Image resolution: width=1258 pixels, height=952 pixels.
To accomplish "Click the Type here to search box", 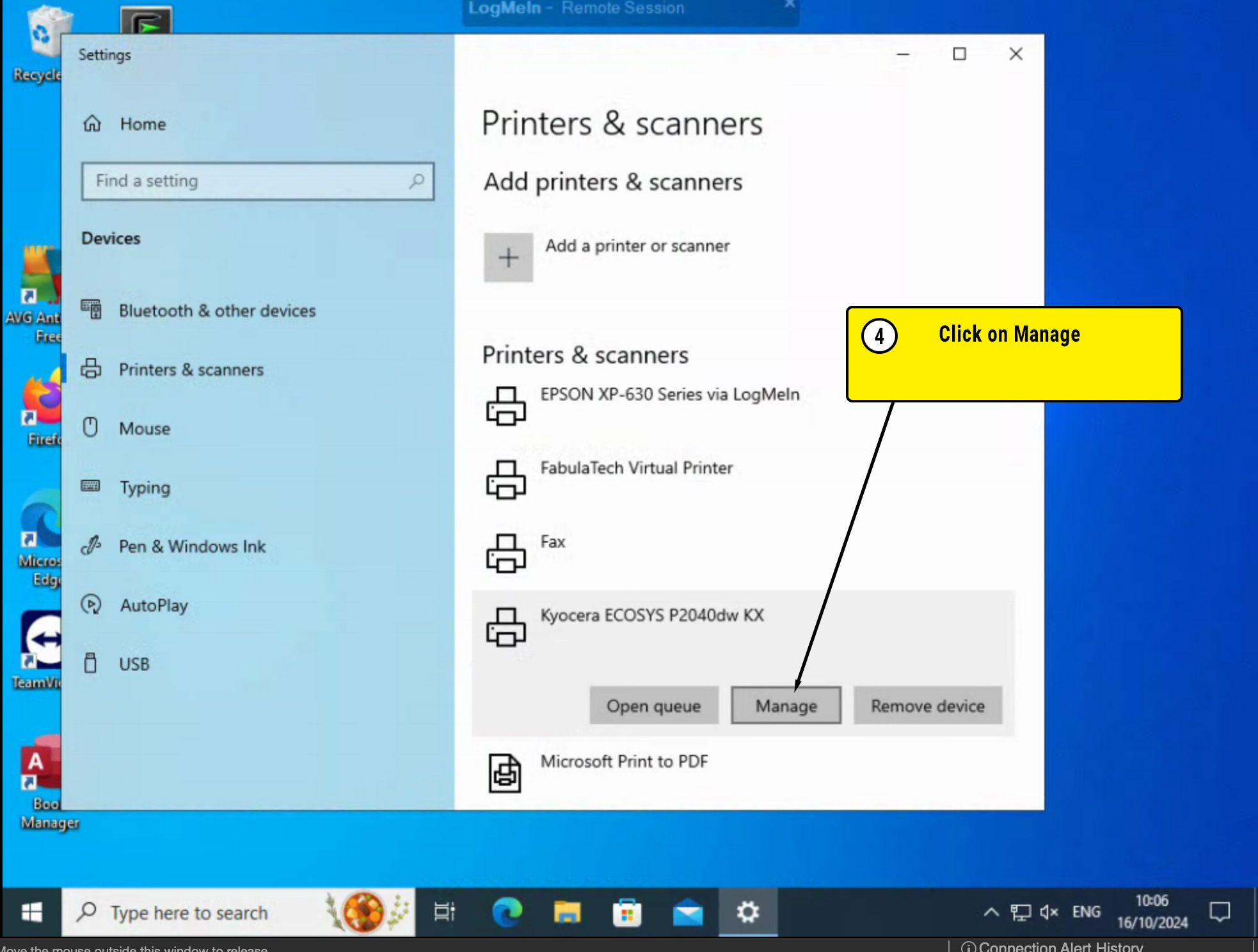I will pos(238,912).
